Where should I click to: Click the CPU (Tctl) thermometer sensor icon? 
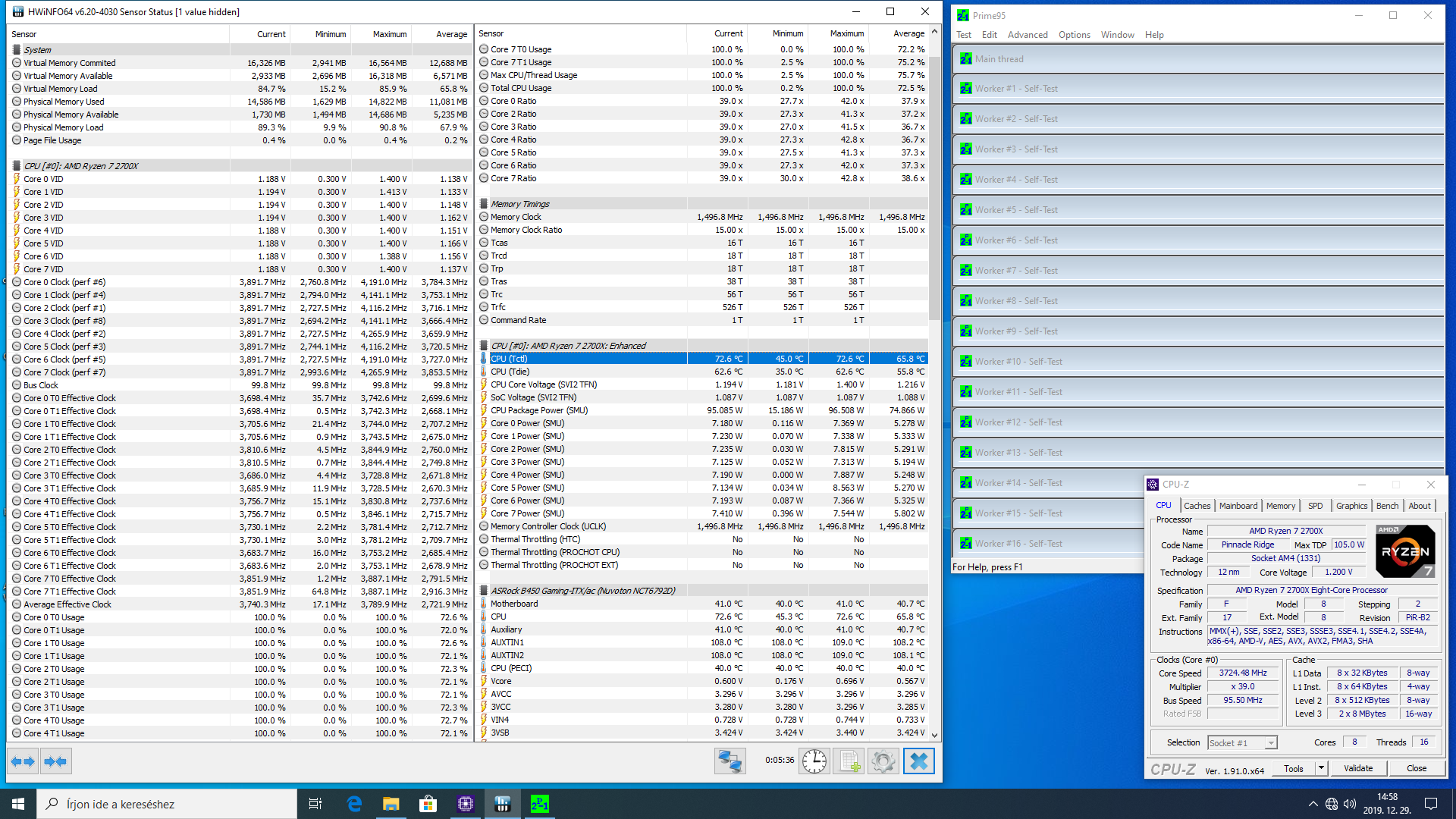click(484, 359)
